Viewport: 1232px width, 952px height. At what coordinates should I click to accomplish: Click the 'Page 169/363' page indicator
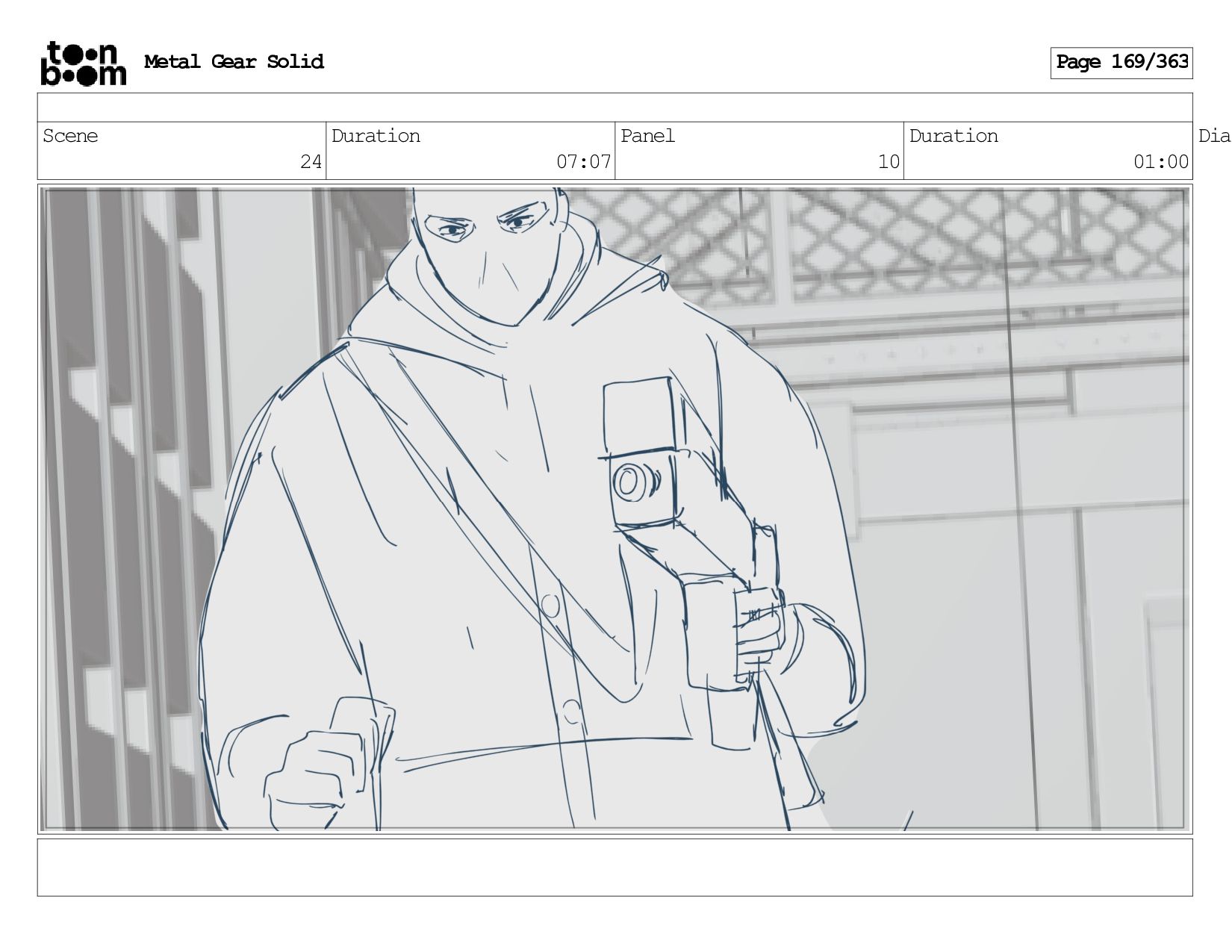pos(1121,63)
